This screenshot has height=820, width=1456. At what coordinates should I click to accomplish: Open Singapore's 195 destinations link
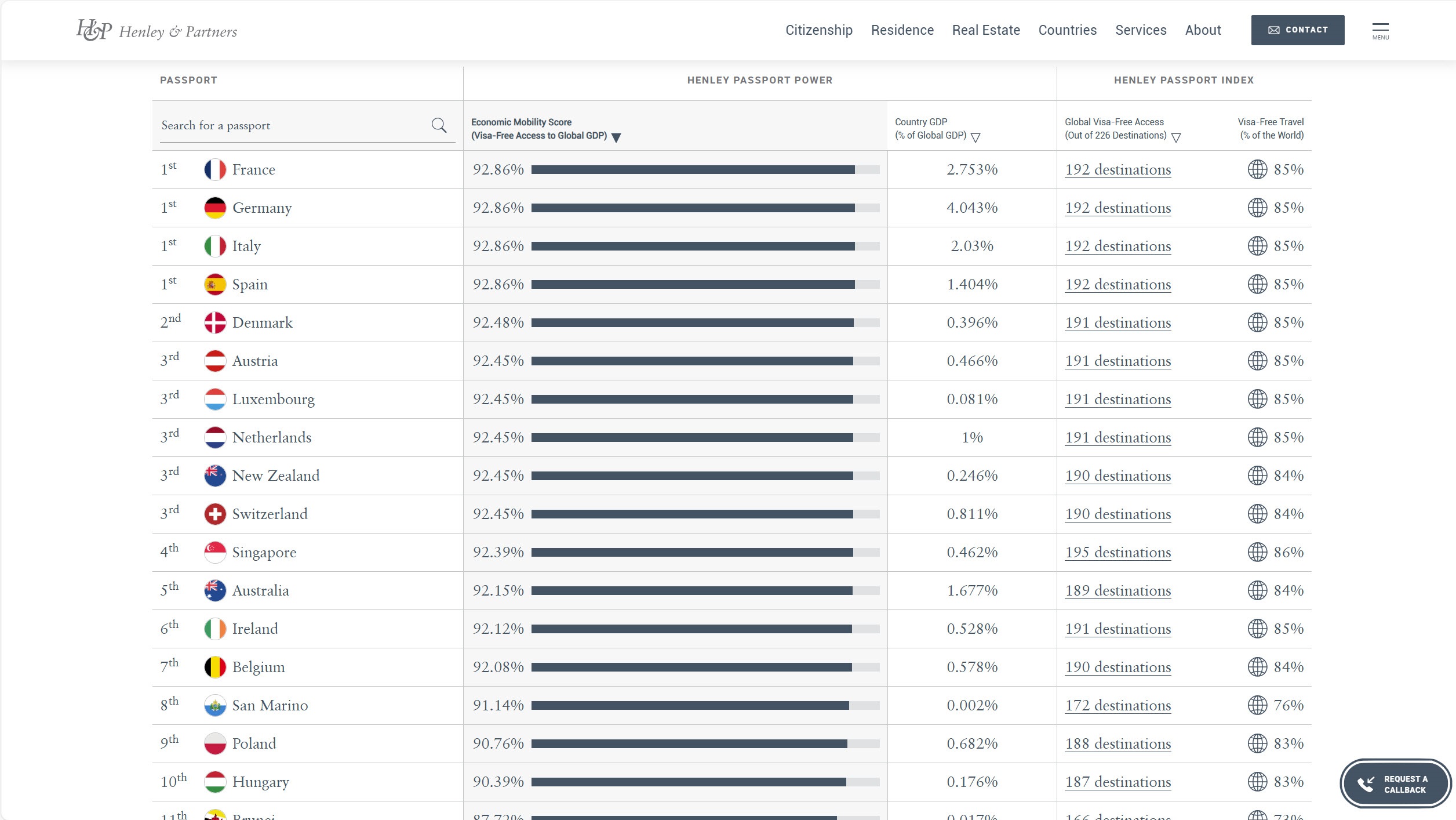tap(1118, 553)
